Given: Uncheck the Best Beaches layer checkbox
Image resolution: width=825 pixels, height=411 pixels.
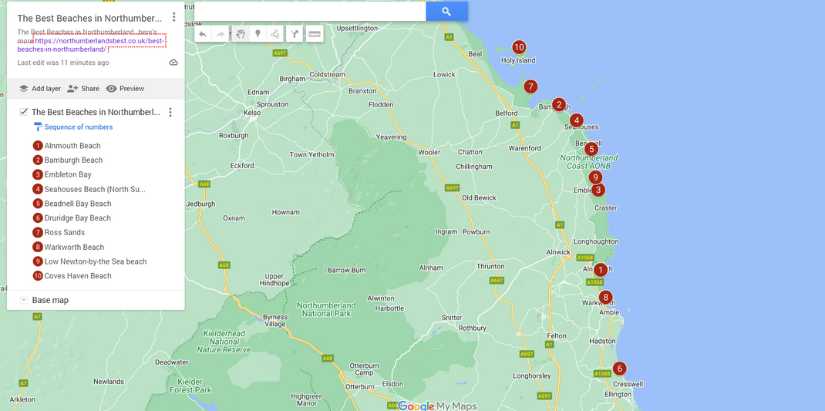Looking at the screenshot, I should tap(24, 112).
